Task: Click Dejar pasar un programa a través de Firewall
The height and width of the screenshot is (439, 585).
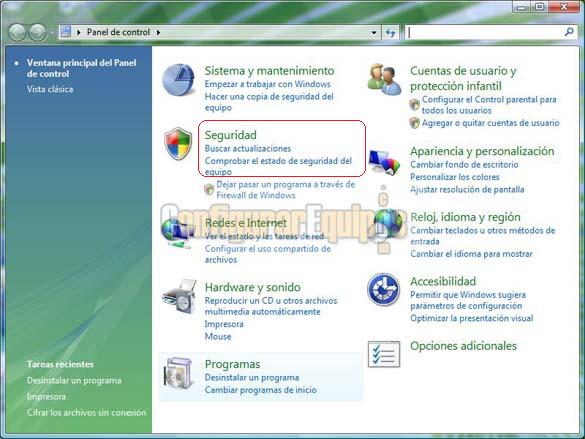Action: click(x=285, y=190)
